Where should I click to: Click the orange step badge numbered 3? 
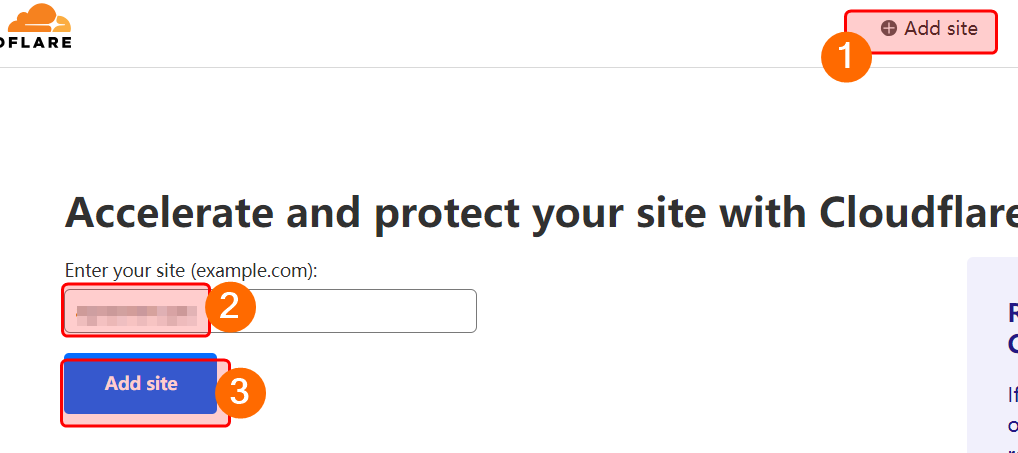(239, 392)
